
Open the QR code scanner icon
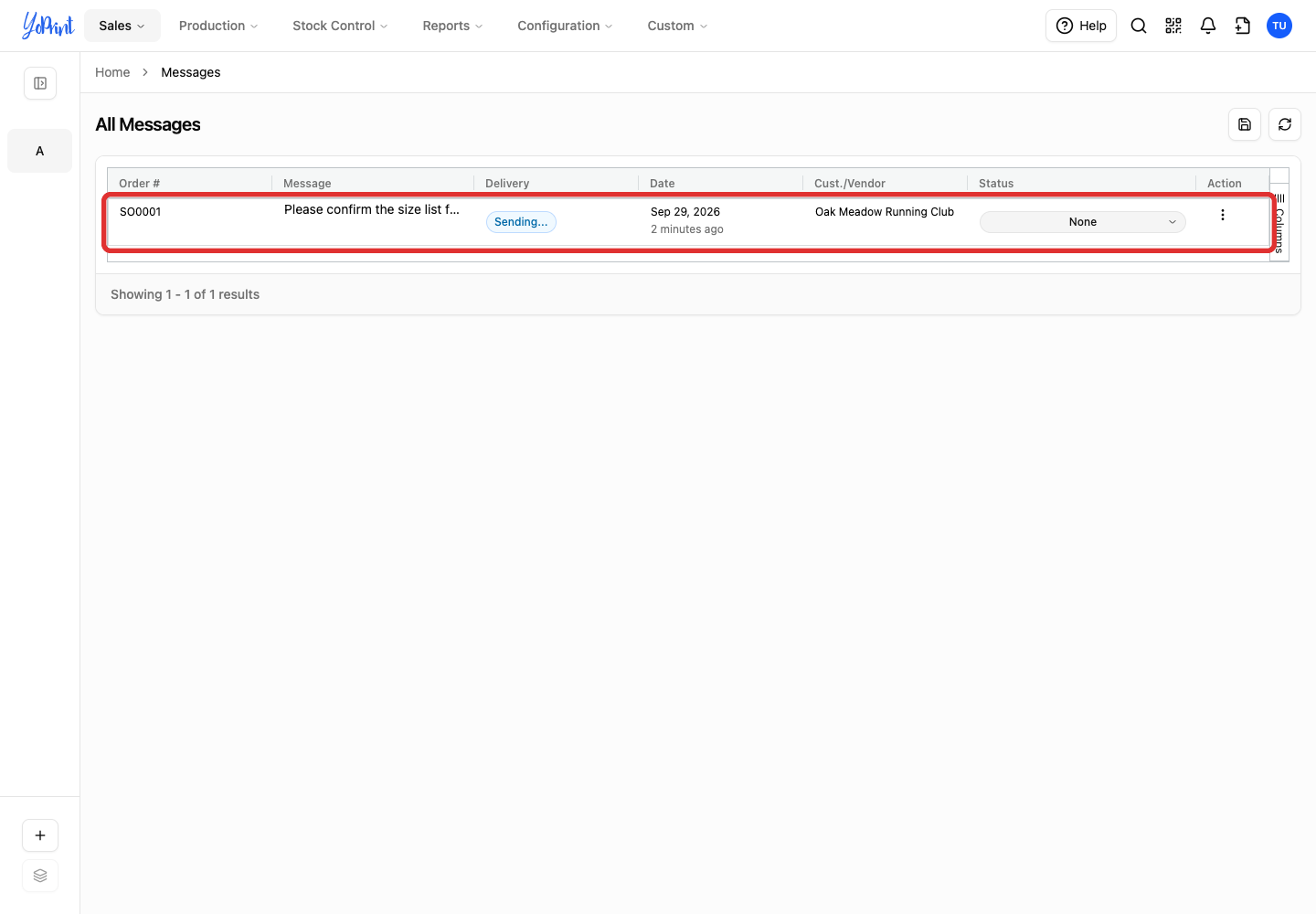point(1173,26)
